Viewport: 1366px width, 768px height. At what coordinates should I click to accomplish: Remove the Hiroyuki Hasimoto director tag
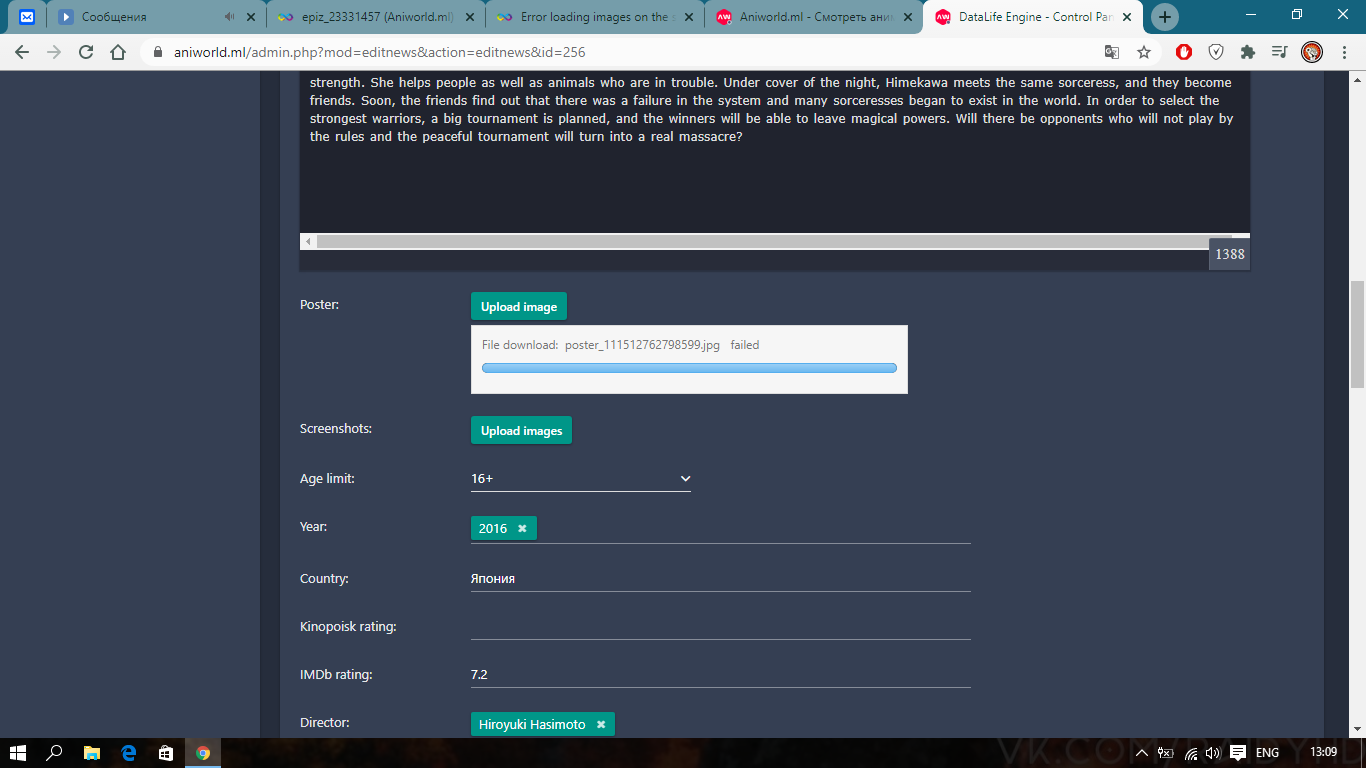click(601, 724)
